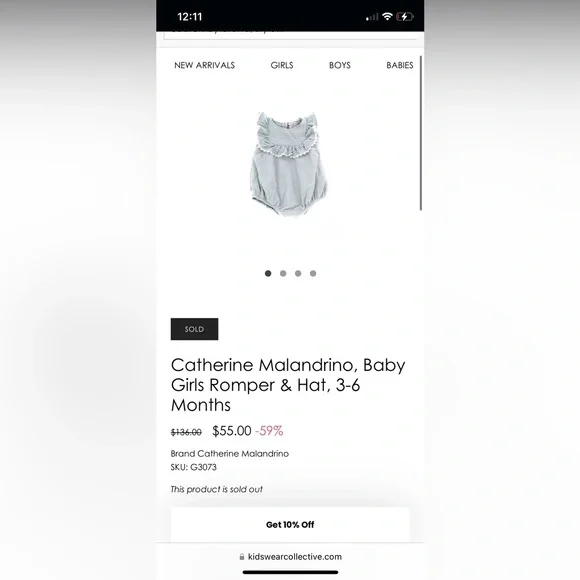This screenshot has height=580, width=580.
Task: Tap the 12:11 clock in status bar
Action: [190, 17]
